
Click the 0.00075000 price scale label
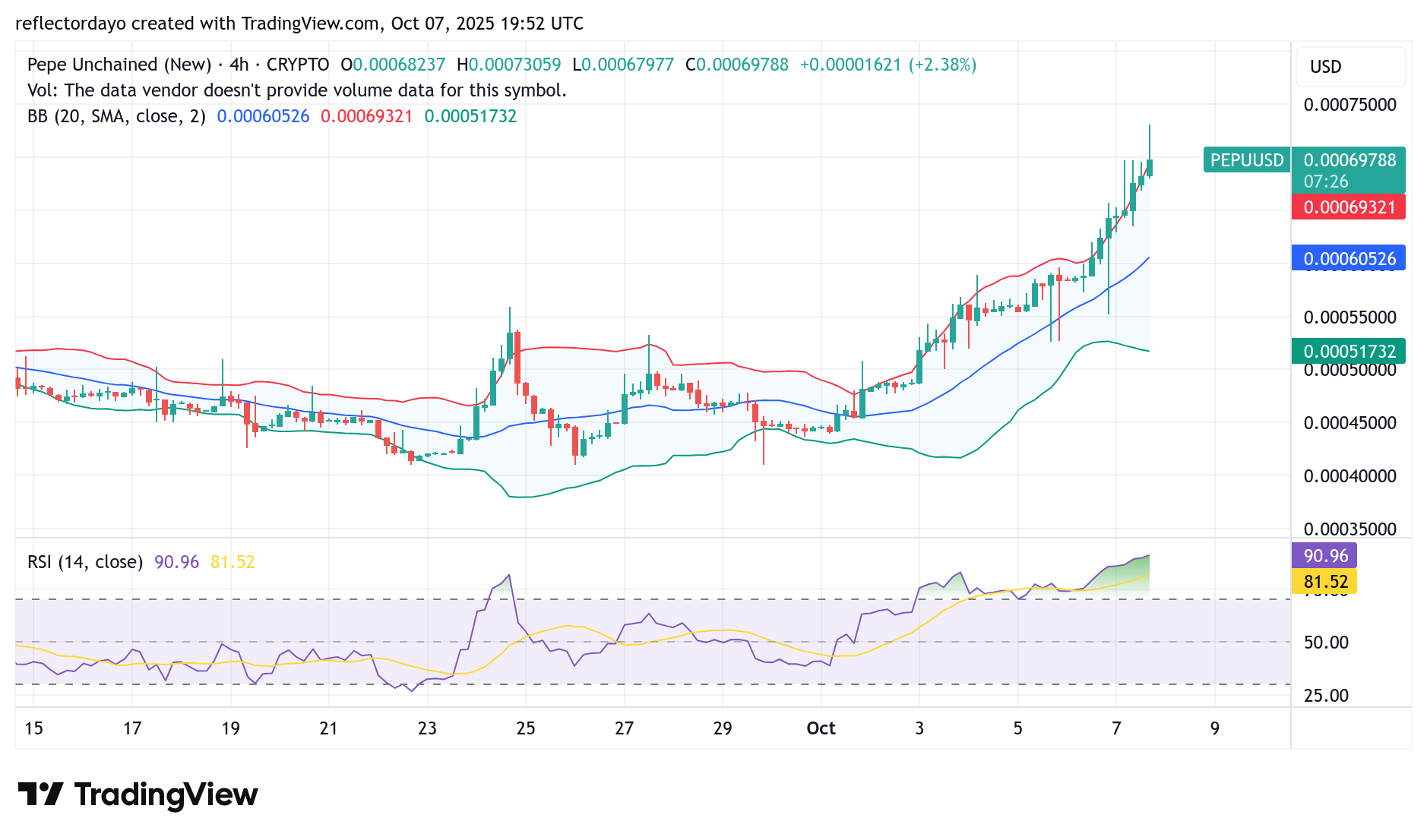[1349, 105]
